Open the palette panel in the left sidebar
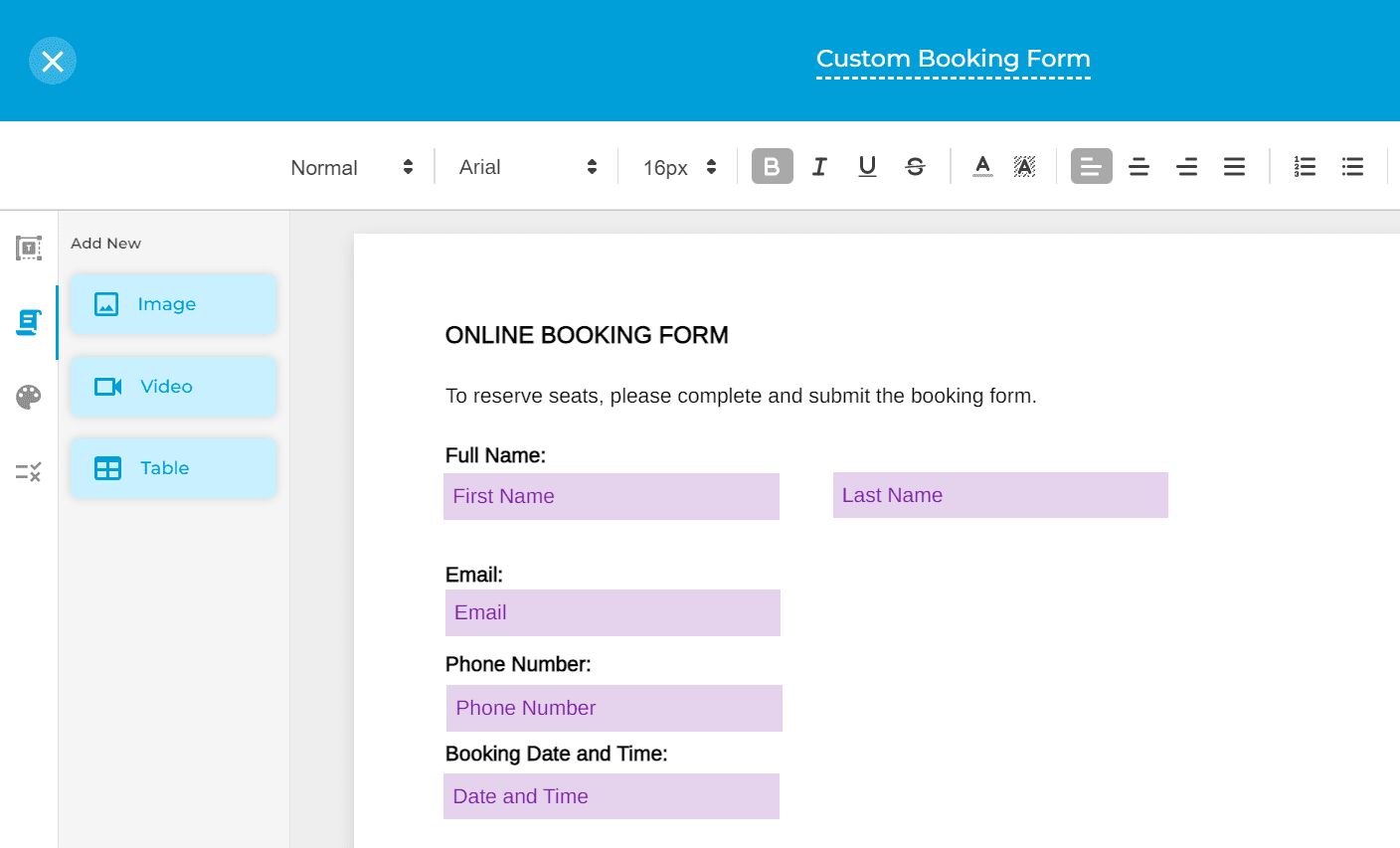 pos(29,397)
